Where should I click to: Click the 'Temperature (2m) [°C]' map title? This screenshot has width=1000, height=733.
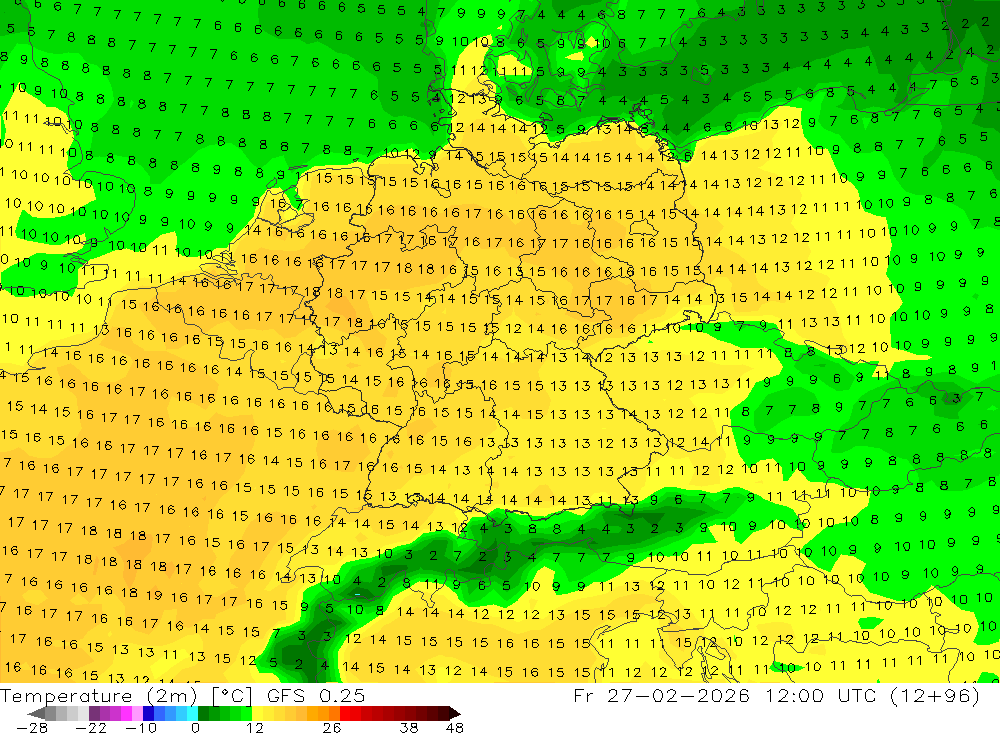(x=126, y=696)
